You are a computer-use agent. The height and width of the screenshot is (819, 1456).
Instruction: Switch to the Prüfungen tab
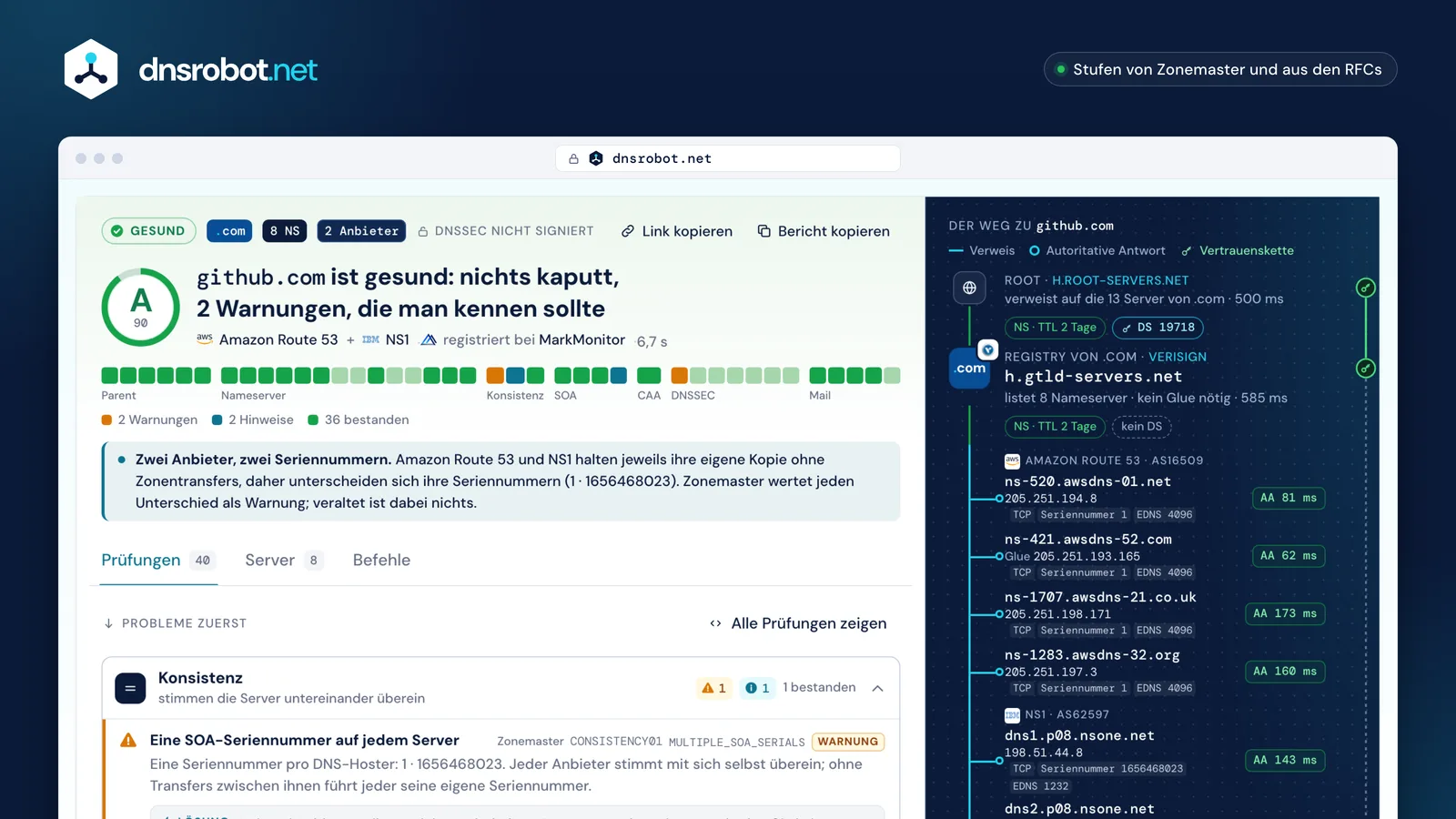point(158,561)
